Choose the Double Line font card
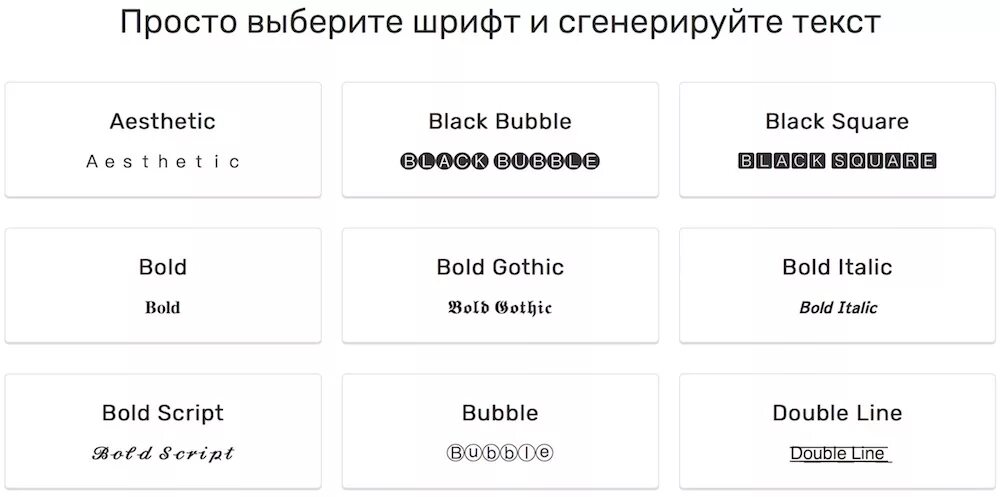 (837, 431)
